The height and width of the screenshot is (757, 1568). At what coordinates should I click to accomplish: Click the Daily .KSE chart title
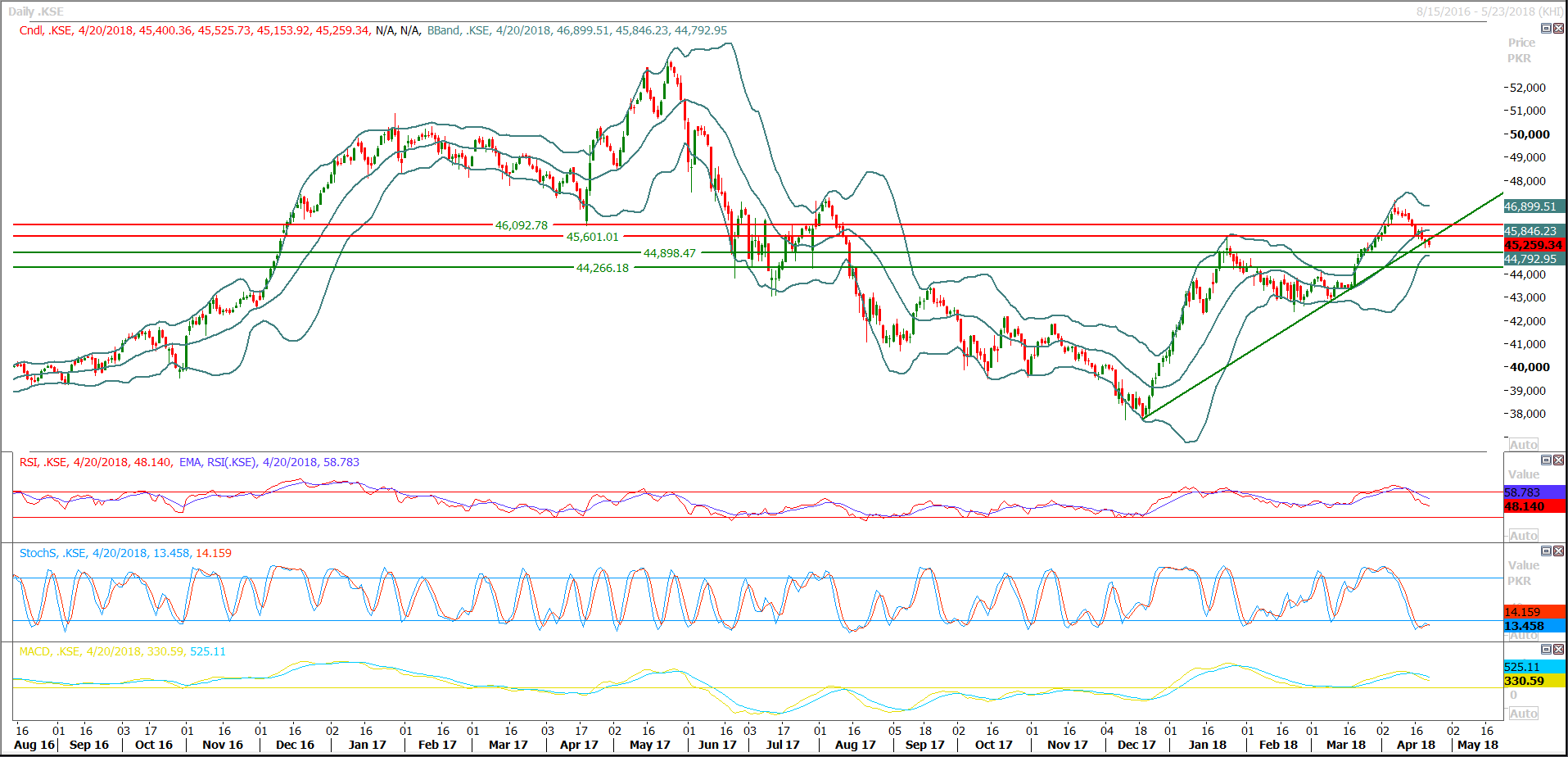point(36,11)
